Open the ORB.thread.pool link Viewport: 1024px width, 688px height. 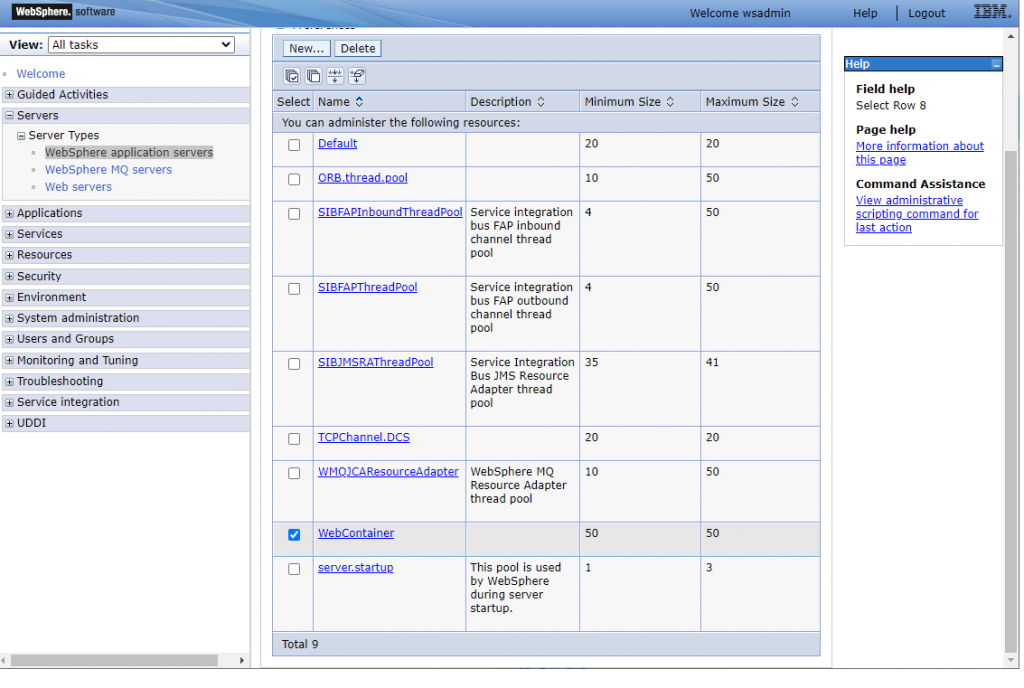point(362,178)
